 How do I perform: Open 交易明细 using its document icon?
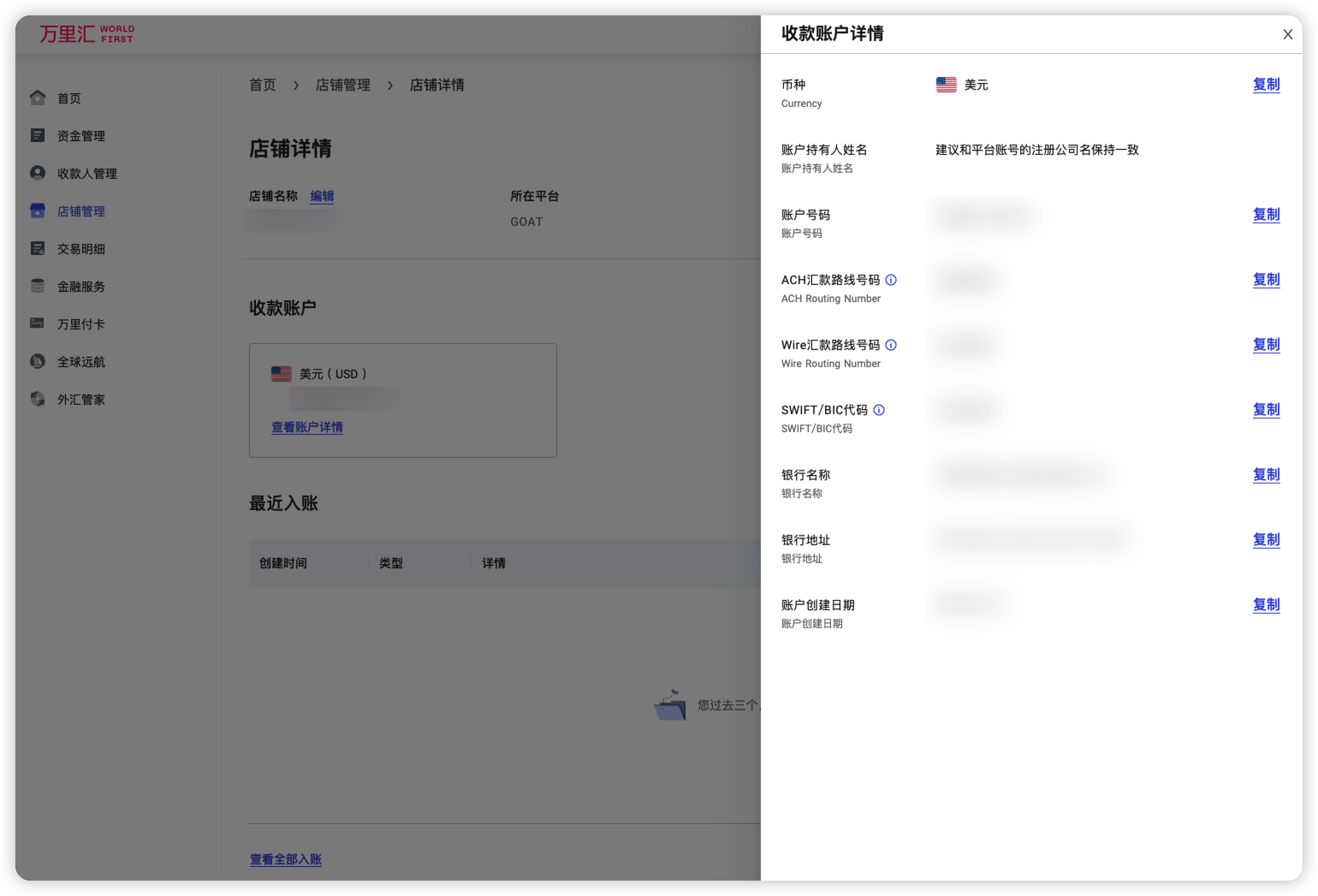pos(37,248)
